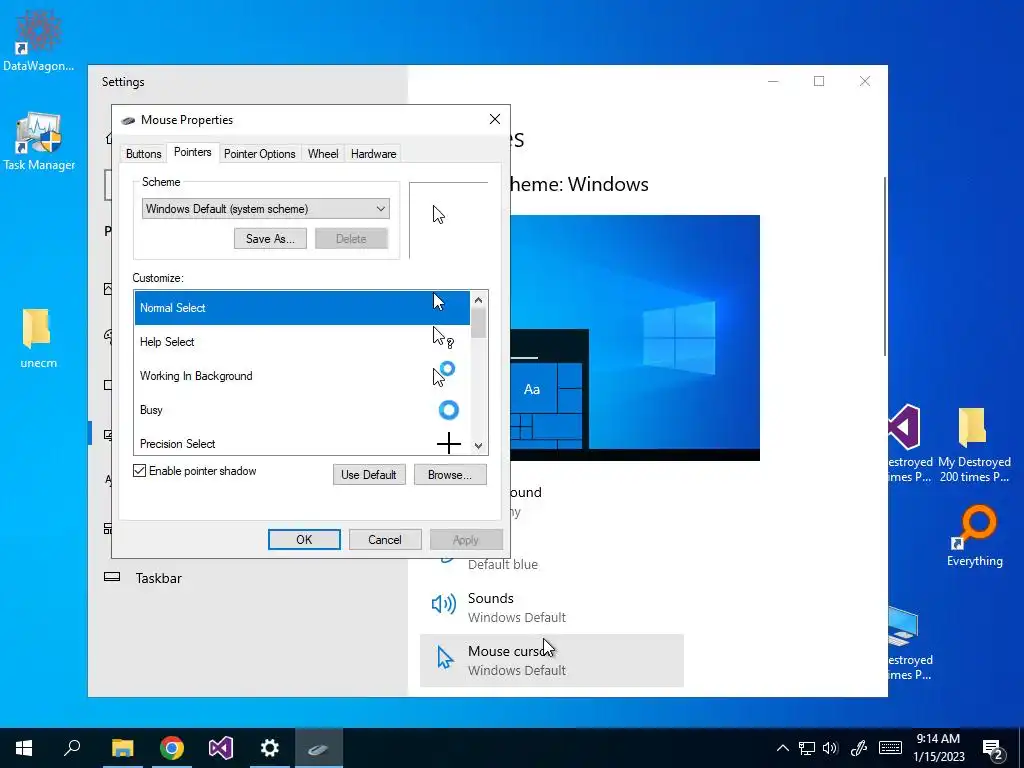Image resolution: width=1024 pixels, height=768 pixels.
Task: Switch to Settings gear on the taskbar
Action: click(269, 748)
